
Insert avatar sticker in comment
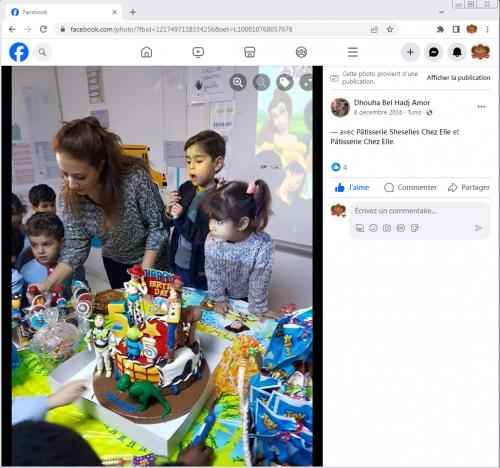(360, 228)
